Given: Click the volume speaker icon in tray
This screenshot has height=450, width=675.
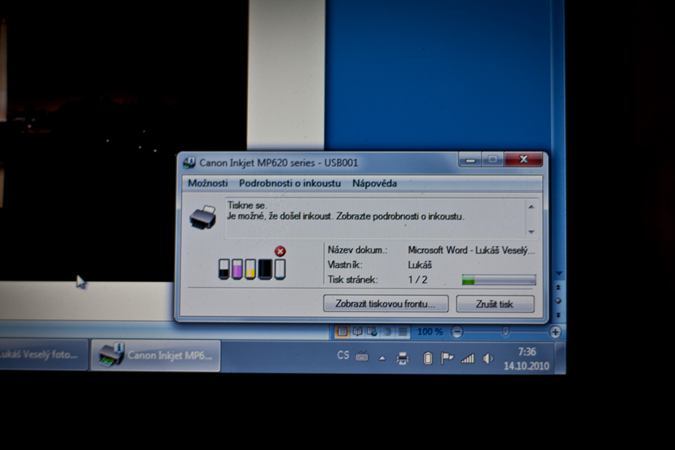Looking at the screenshot, I should (488, 358).
